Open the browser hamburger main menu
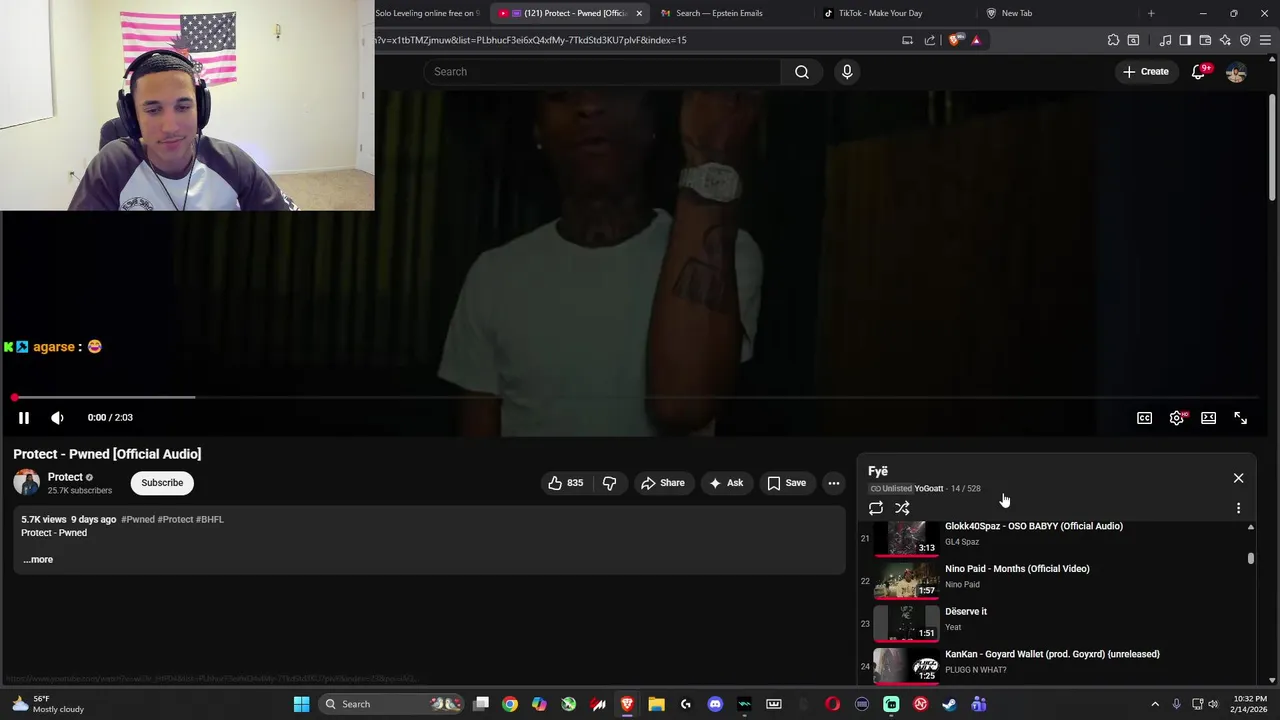Viewport: 1280px width, 720px height. [1265, 40]
